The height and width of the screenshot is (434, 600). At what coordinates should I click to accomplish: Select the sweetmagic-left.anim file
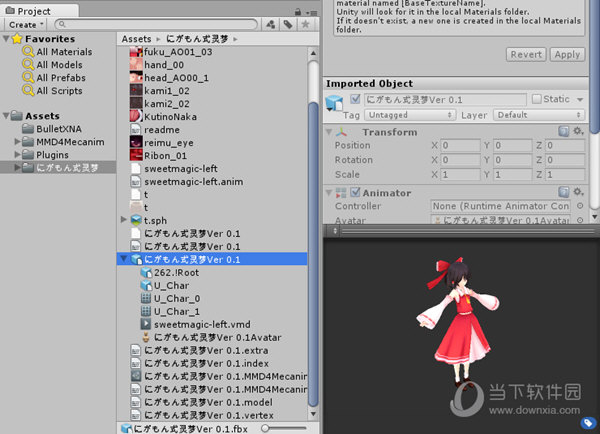point(187,182)
